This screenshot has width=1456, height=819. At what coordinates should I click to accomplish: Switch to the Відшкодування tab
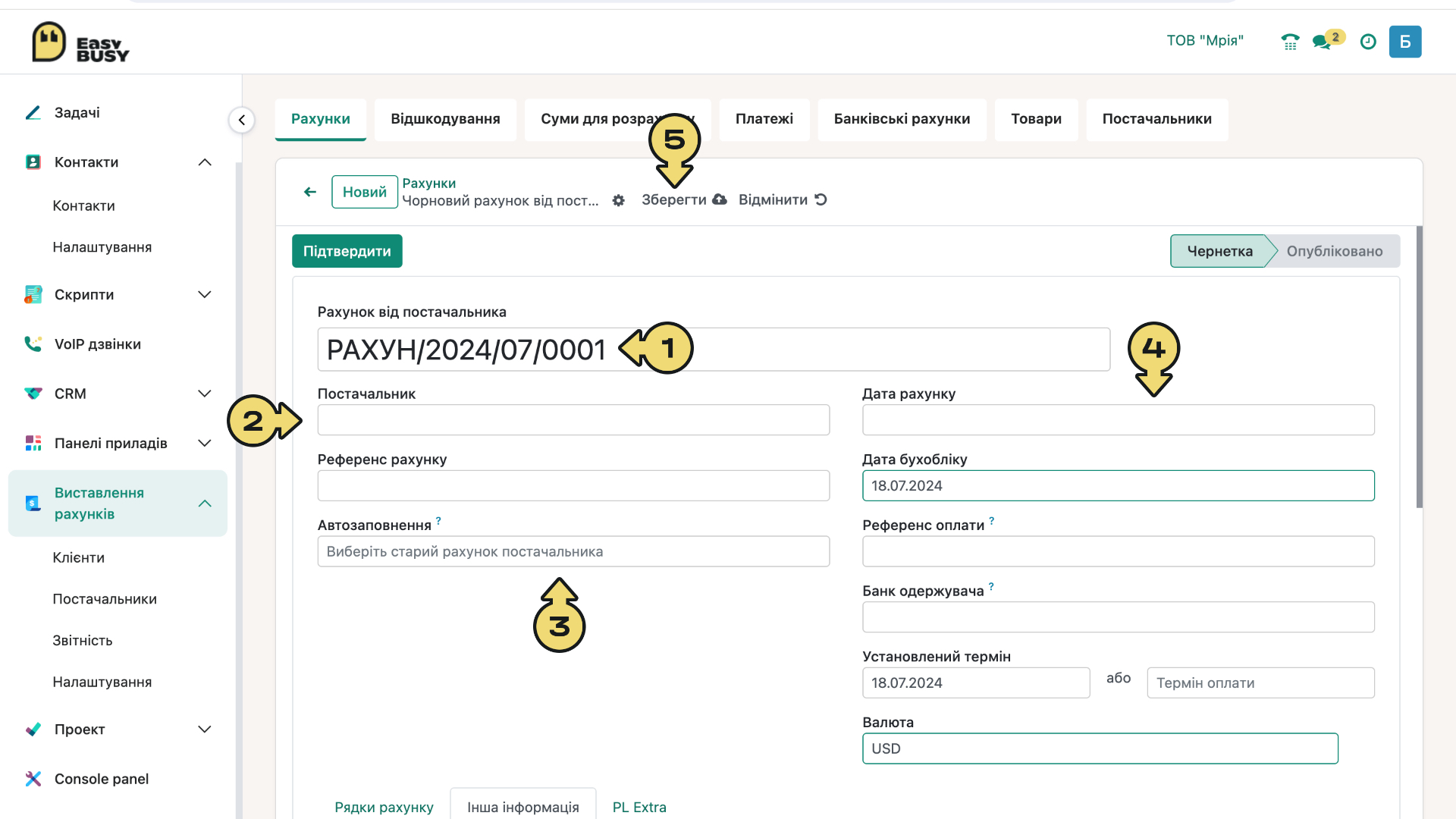[446, 119]
